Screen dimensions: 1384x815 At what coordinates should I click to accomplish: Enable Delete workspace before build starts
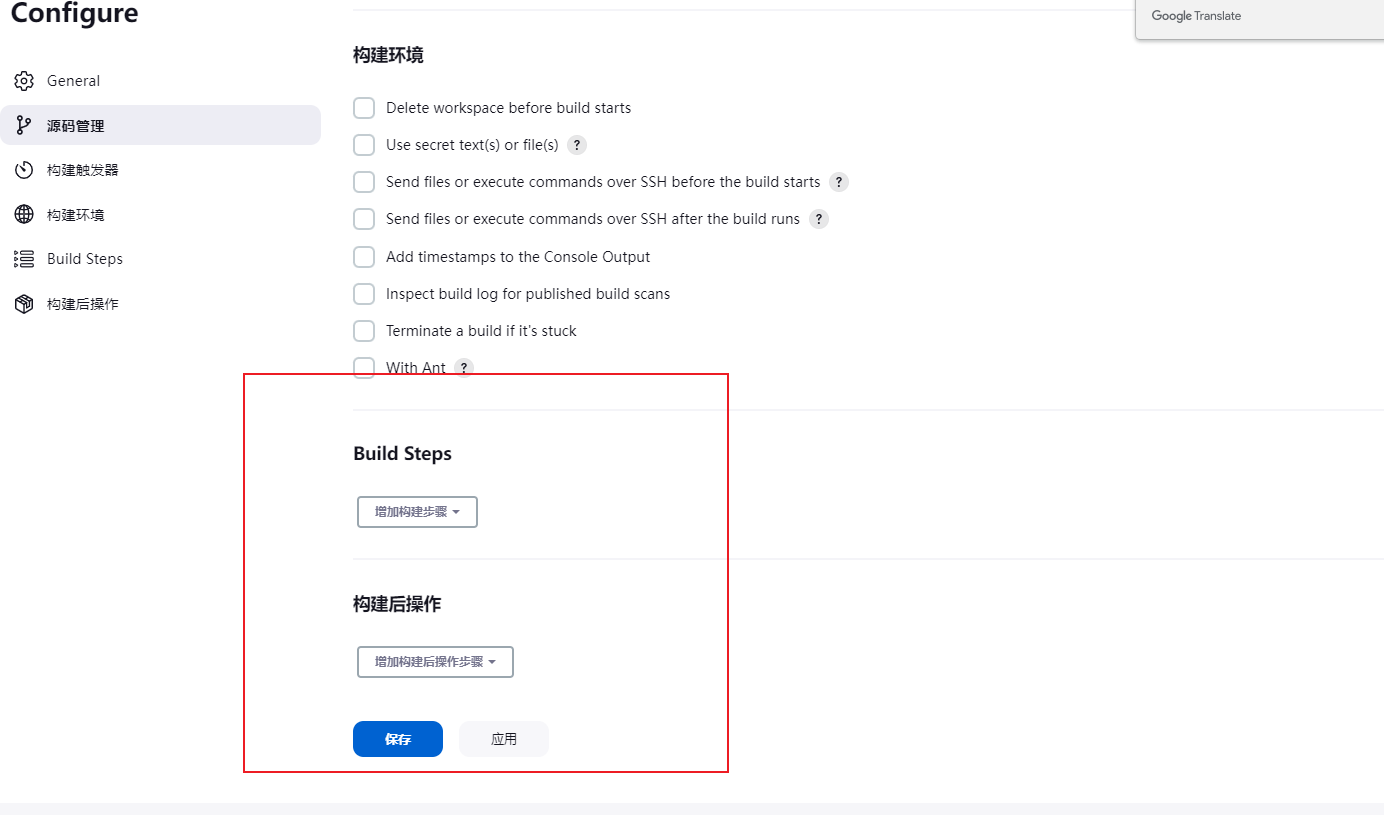364,108
